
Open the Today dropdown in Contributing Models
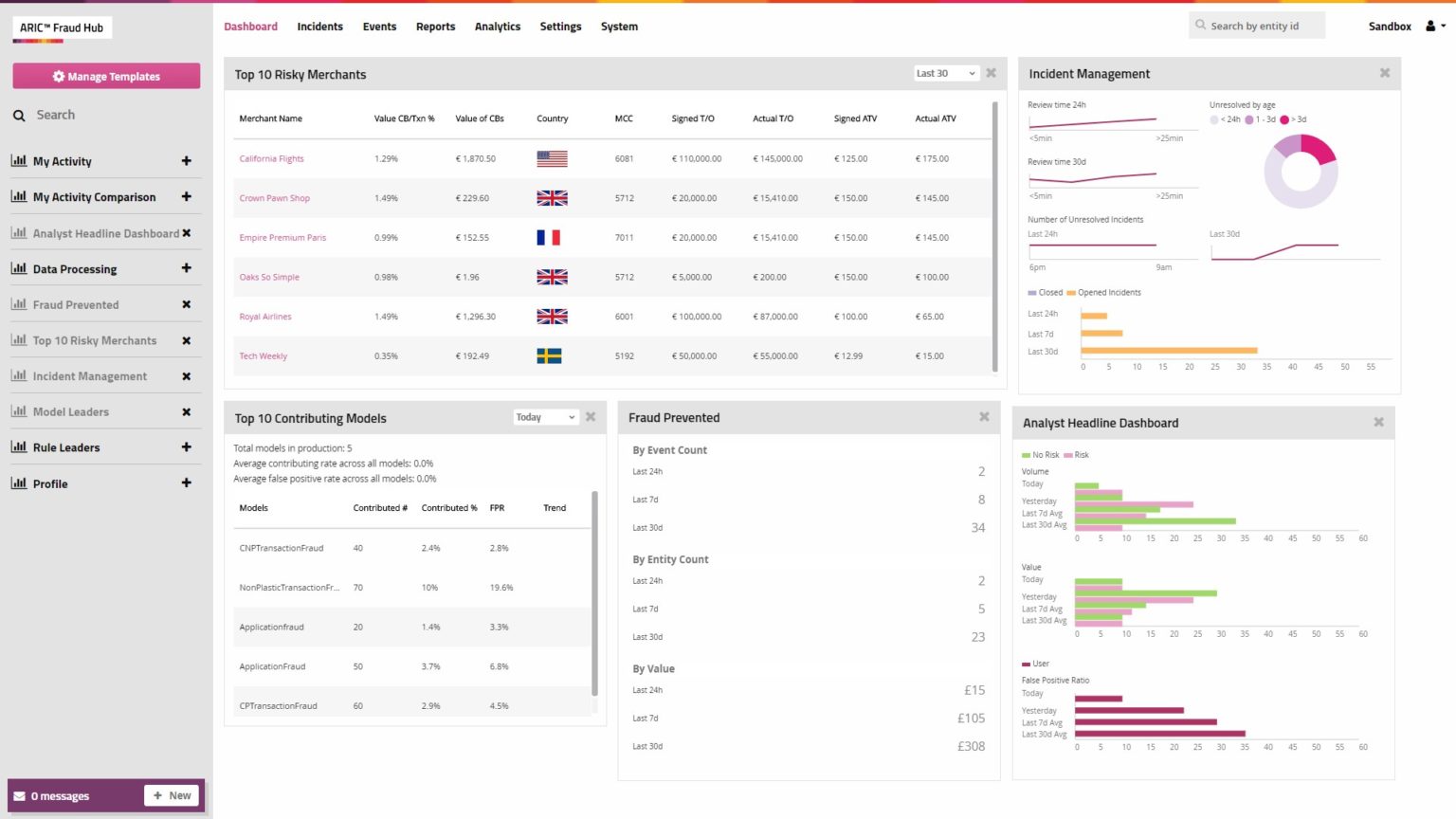pyautogui.click(x=545, y=417)
